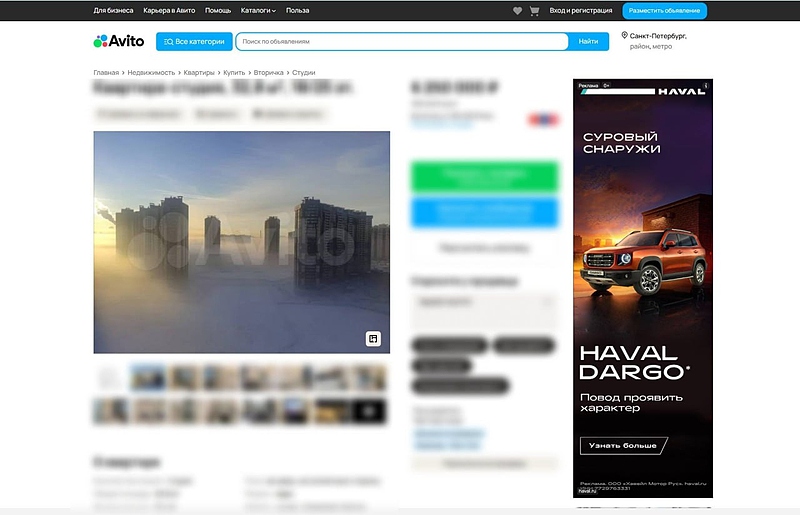This screenshot has width=800, height=515.
Task: Open Карьера в Авито
Action: (x=169, y=11)
